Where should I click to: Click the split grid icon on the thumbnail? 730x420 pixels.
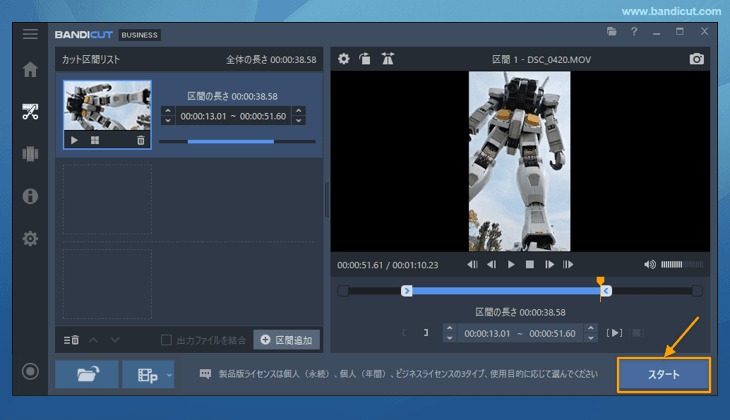[x=95, y=140]
